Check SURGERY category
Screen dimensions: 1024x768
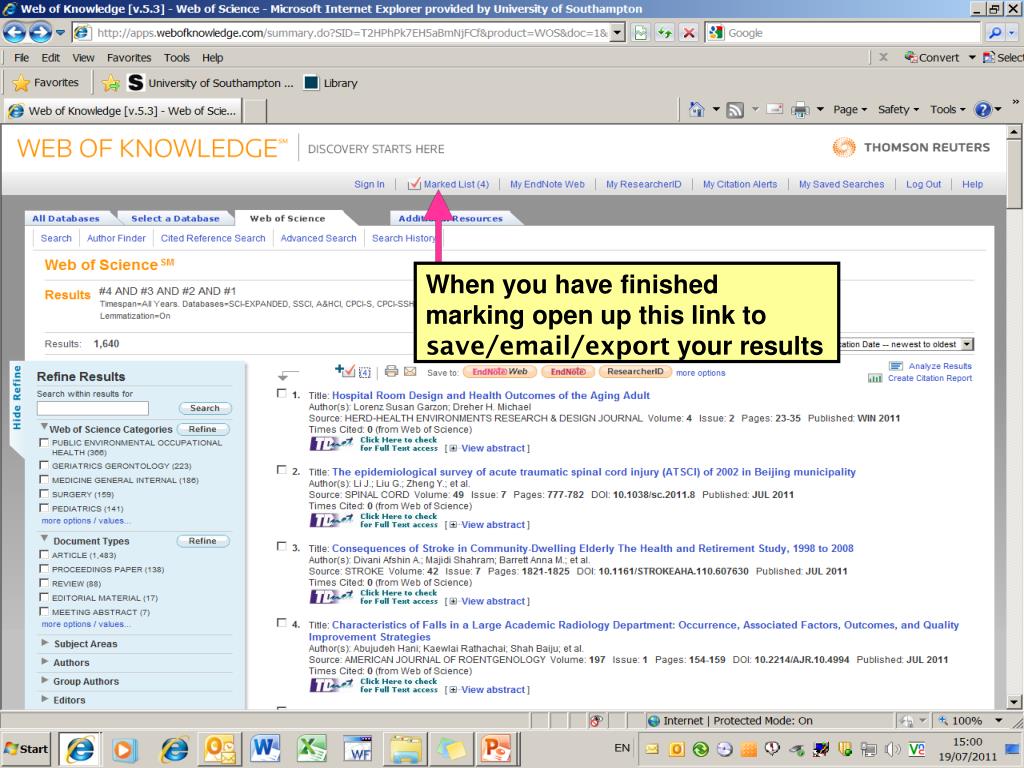(x=44, y=494)
